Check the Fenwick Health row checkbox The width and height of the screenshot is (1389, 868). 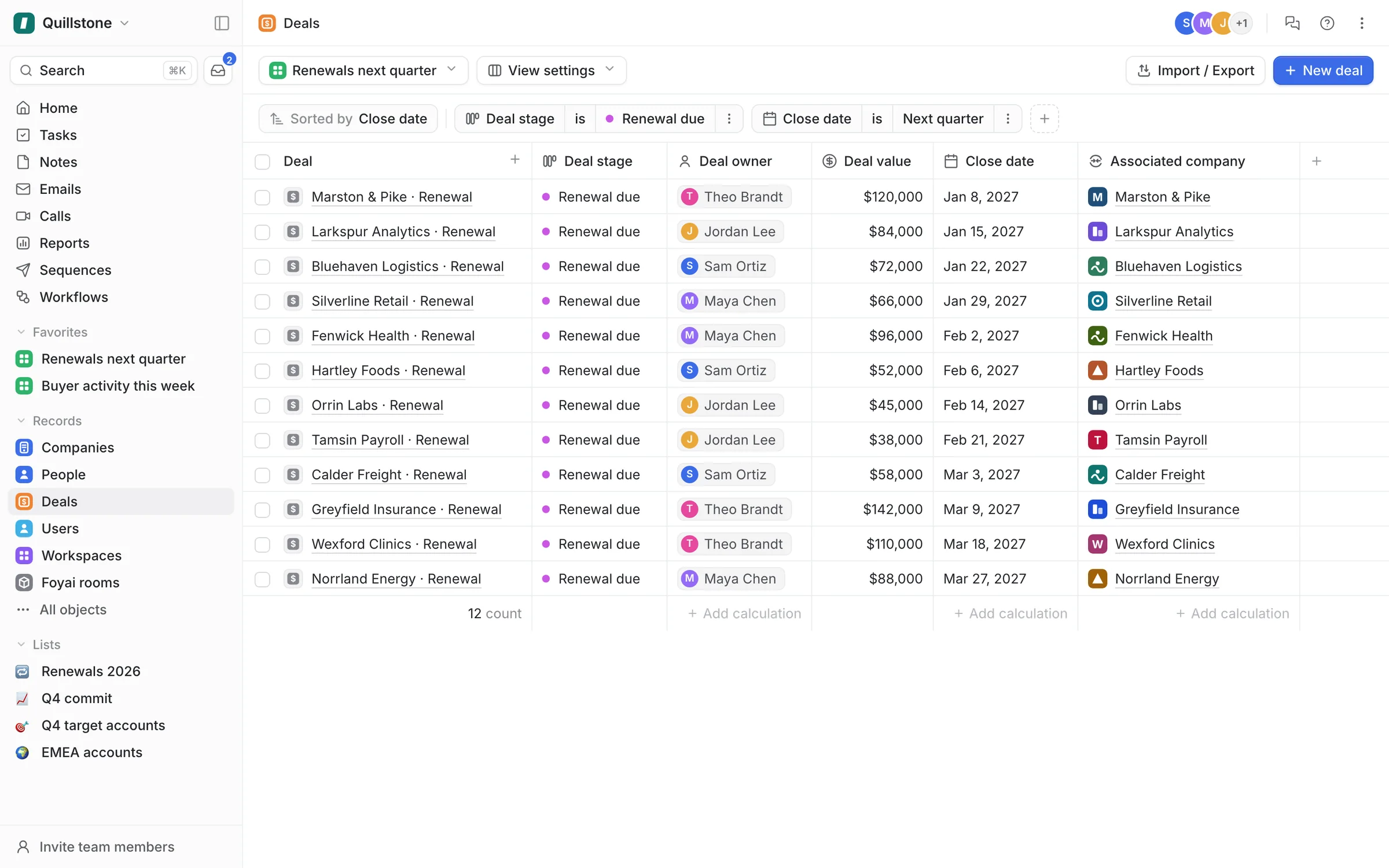tap(262, 336)
